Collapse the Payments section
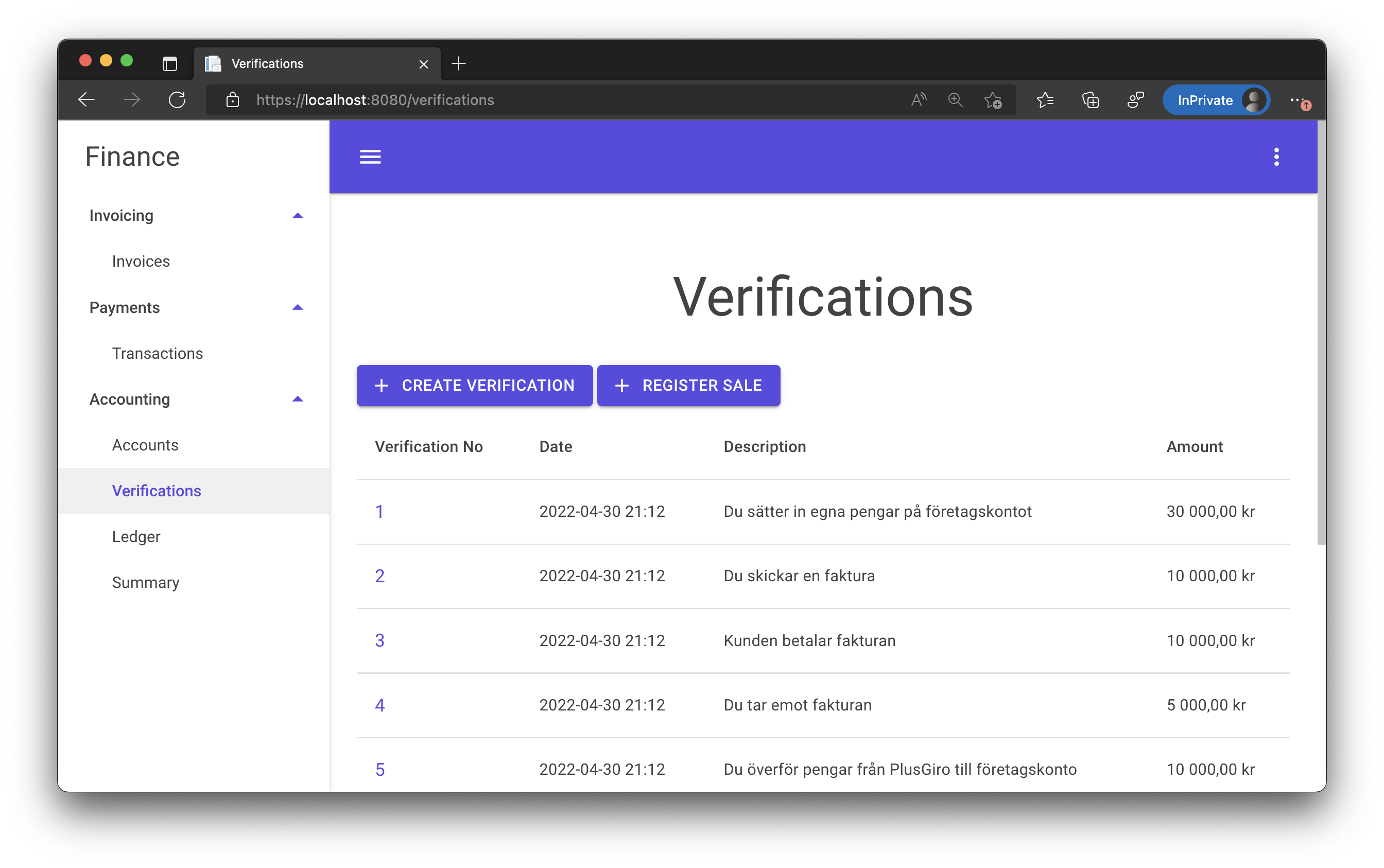The image size is (1384, 868). tap(297, 307)
